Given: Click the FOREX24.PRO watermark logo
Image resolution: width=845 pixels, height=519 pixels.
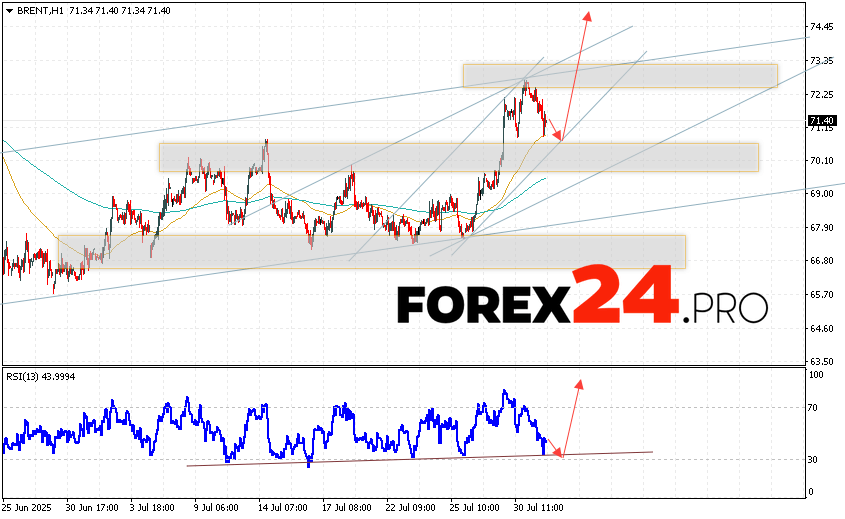Looking at the screenshot, I should (582, 297).
